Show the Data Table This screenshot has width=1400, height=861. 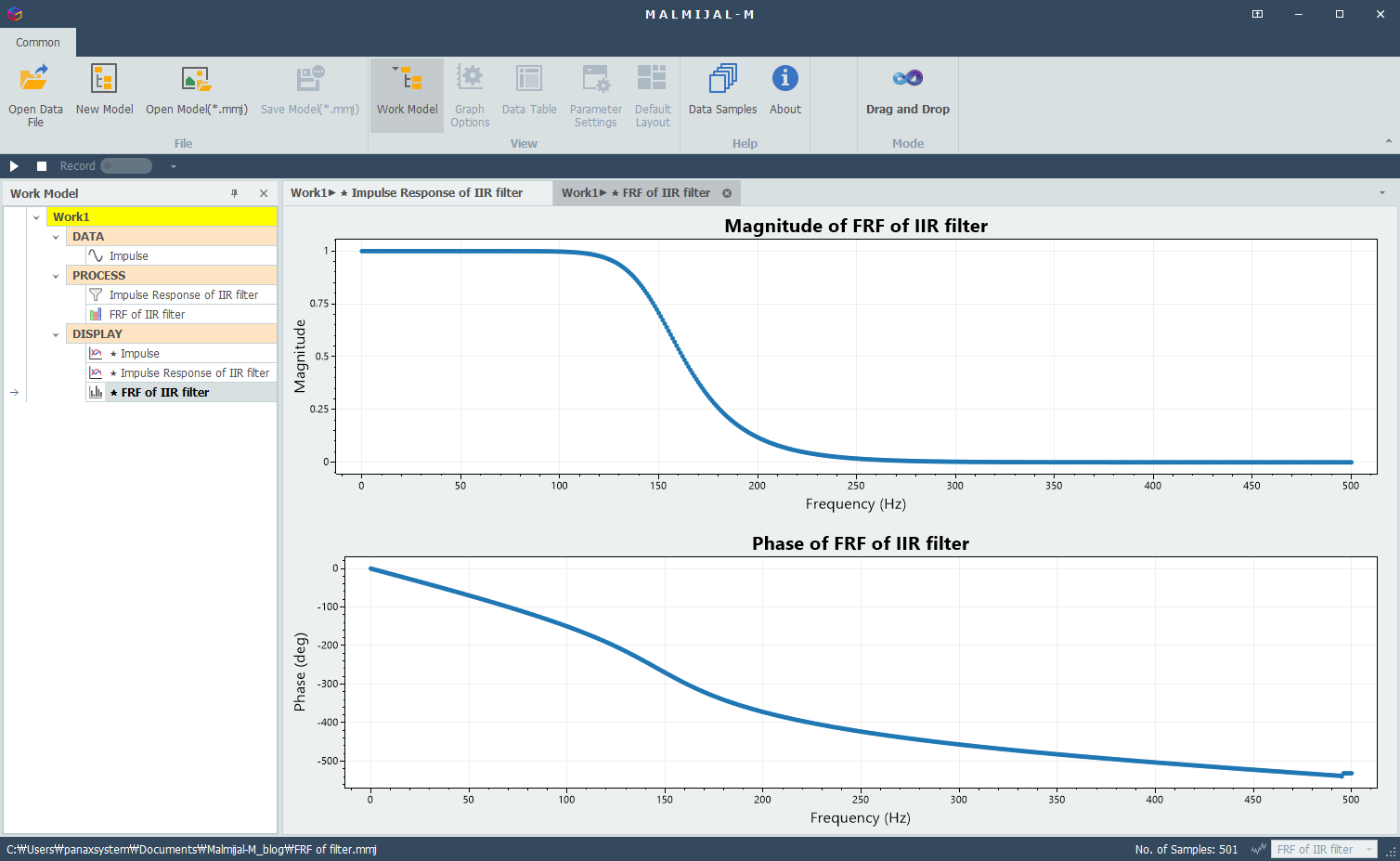click(x=529, y=90)
